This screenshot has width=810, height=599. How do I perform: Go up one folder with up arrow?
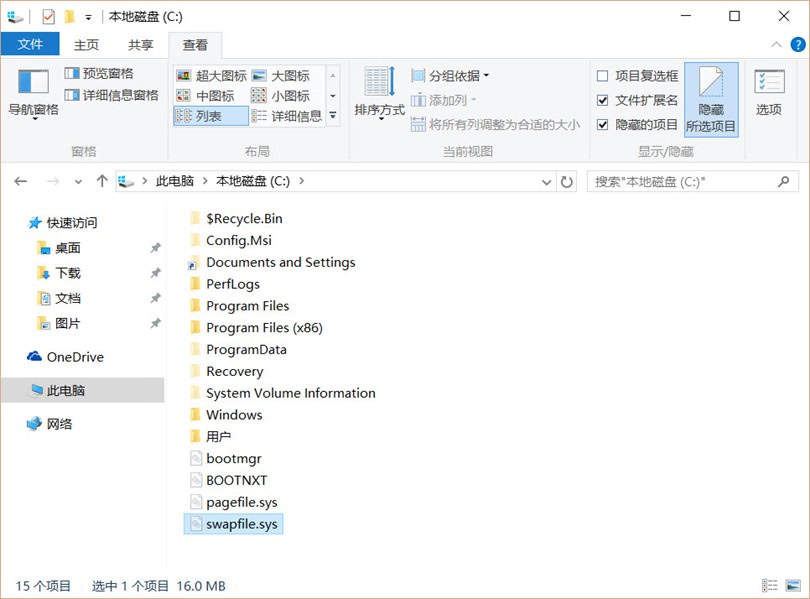point(101,181)
